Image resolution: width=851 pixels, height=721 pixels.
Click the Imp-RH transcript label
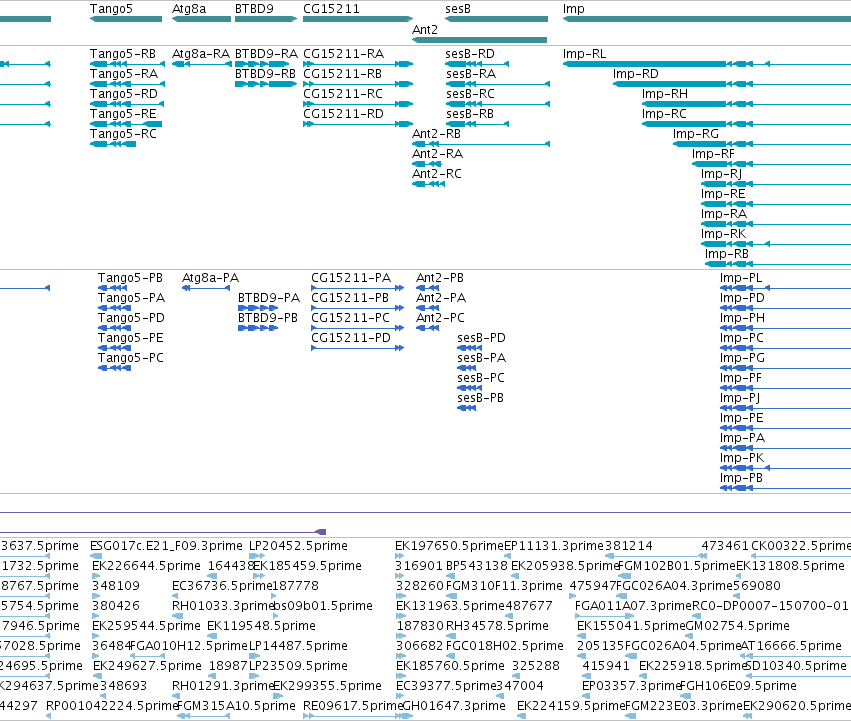[665, 94]
